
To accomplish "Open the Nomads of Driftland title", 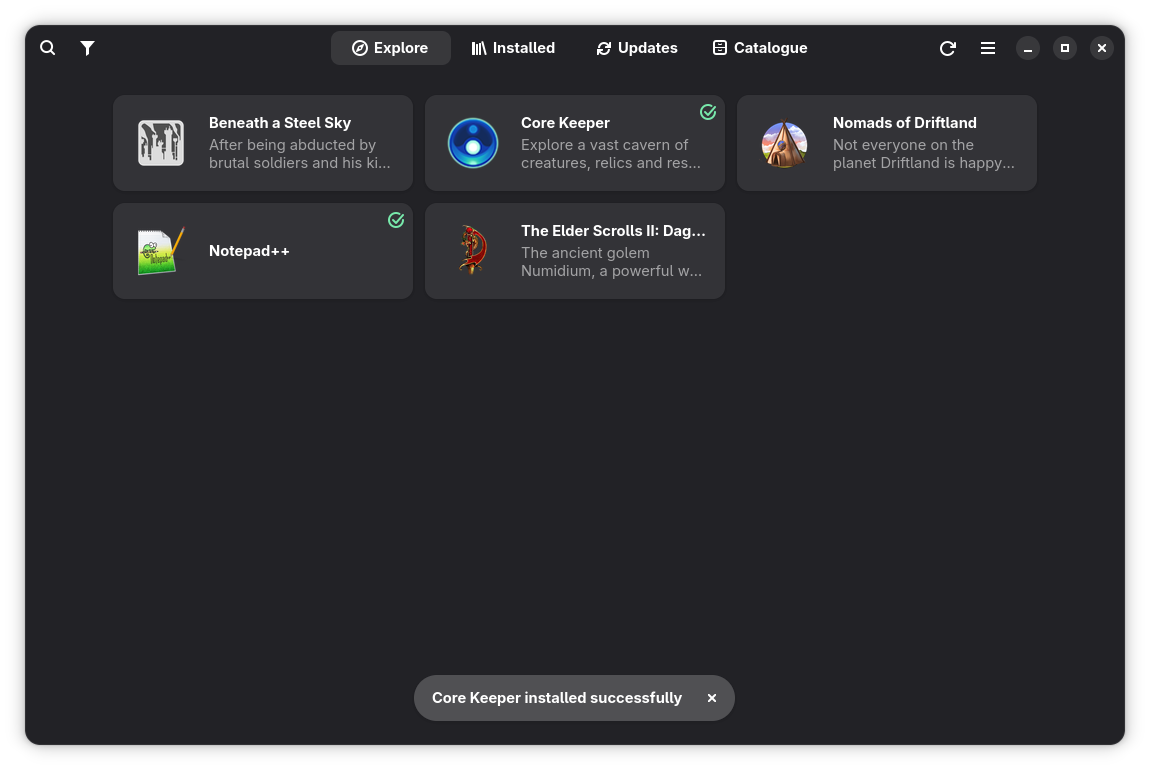I will (x=904, y=122).
